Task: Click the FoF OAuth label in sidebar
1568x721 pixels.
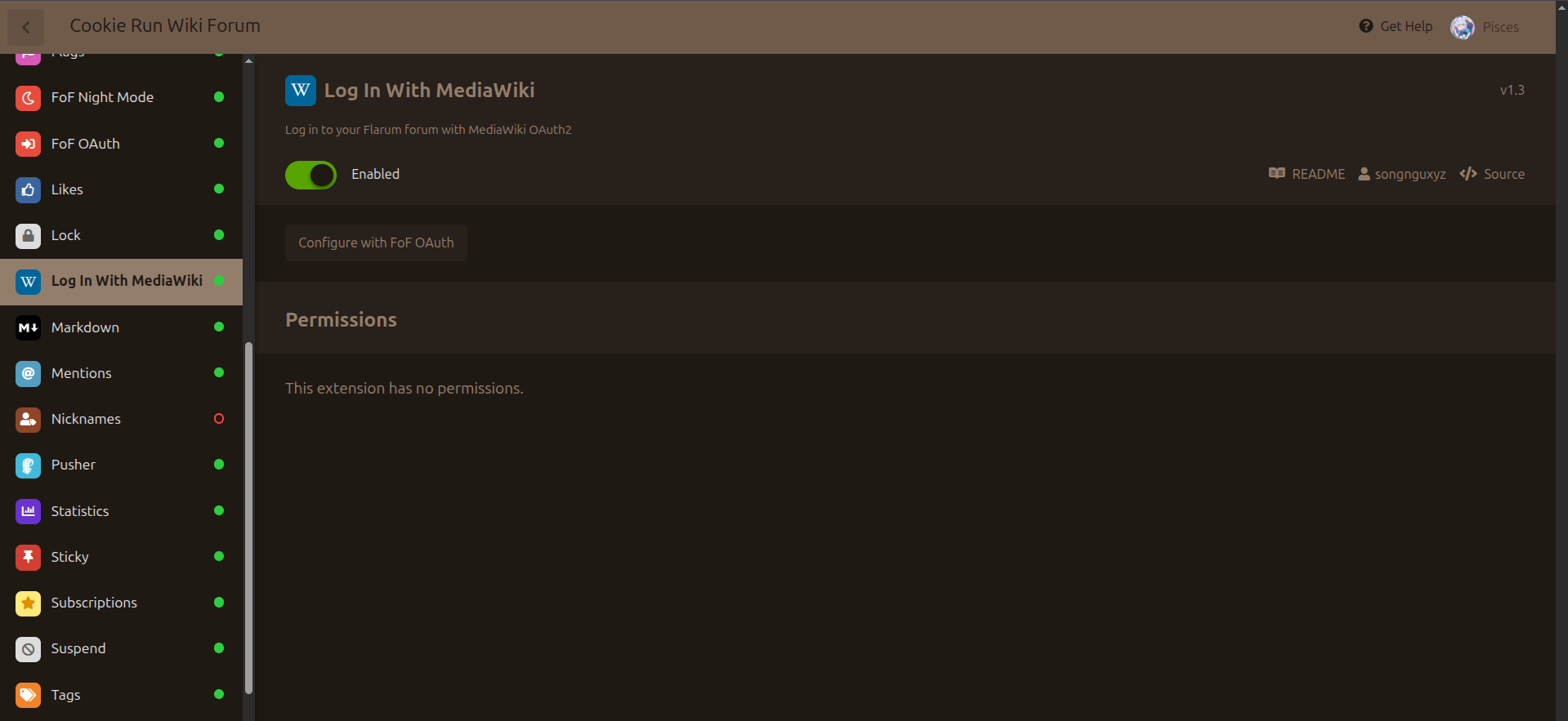Action: pos(86,144)
